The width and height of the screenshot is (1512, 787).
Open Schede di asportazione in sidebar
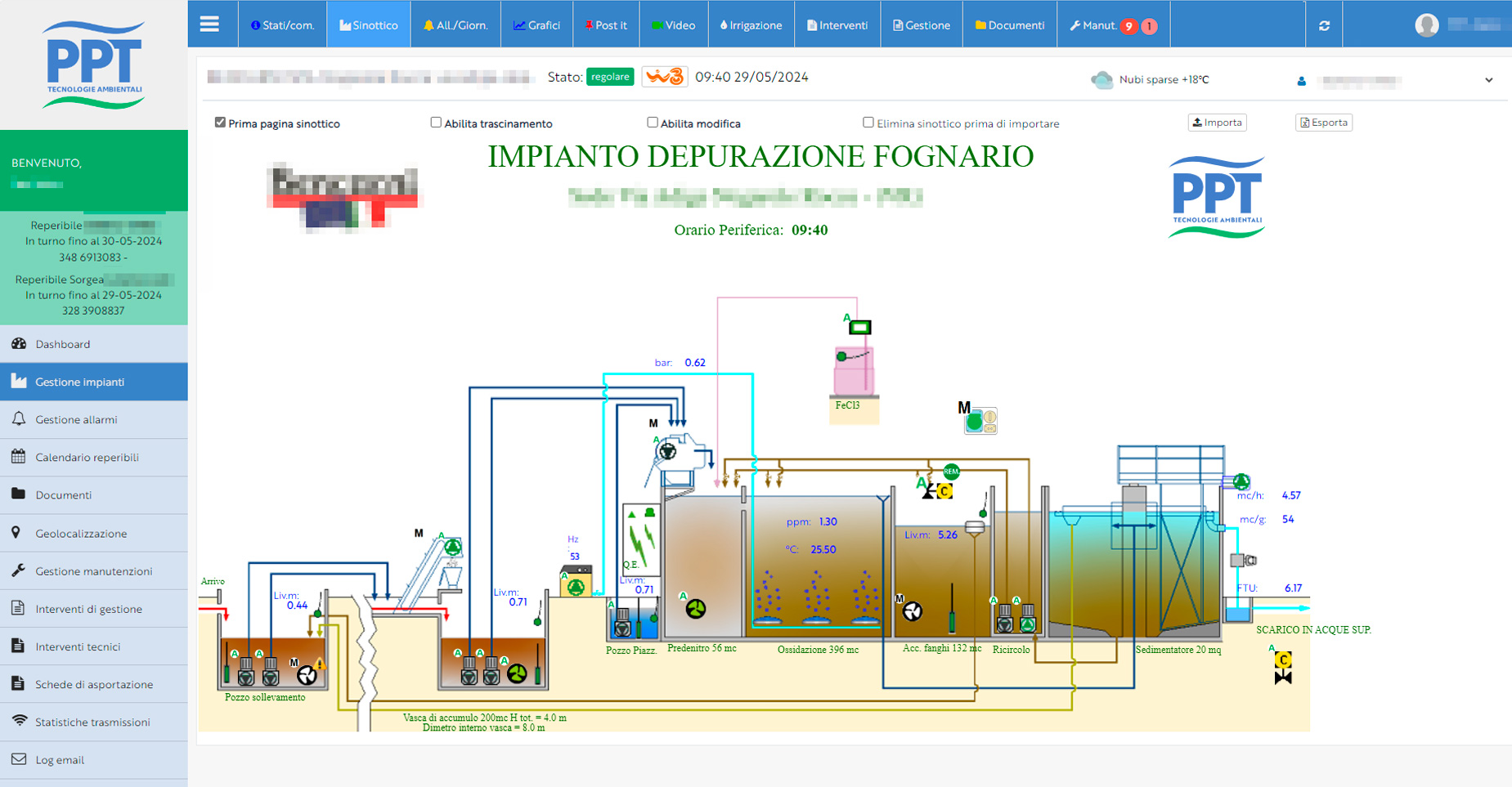(94, 684)
